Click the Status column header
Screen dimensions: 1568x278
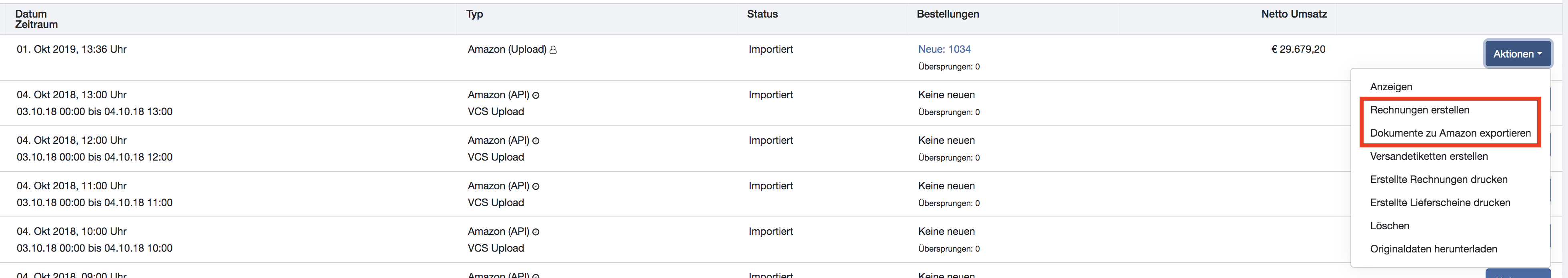pos(762,14)
